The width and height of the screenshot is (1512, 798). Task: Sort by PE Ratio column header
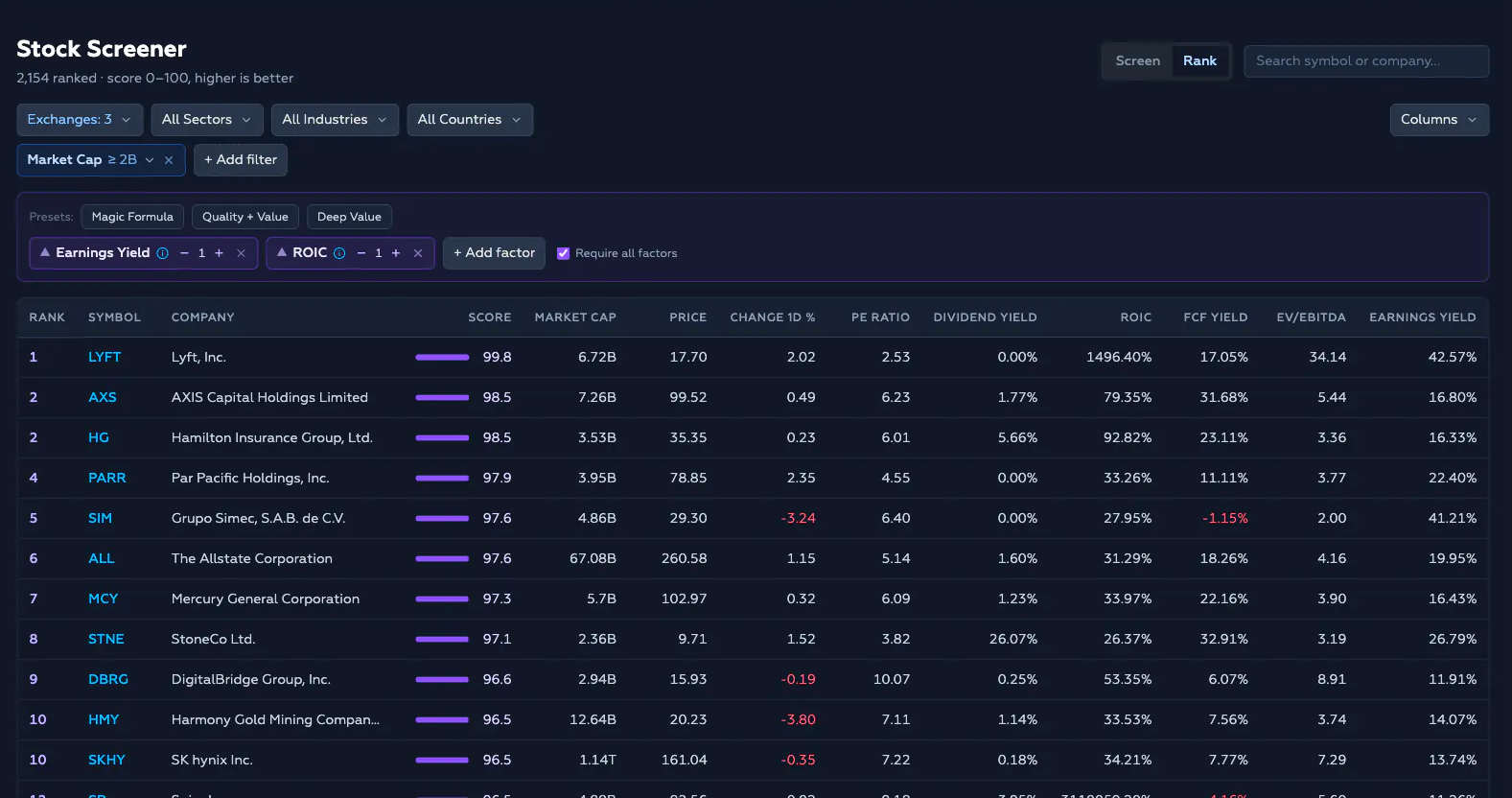[x=880, y=317]
